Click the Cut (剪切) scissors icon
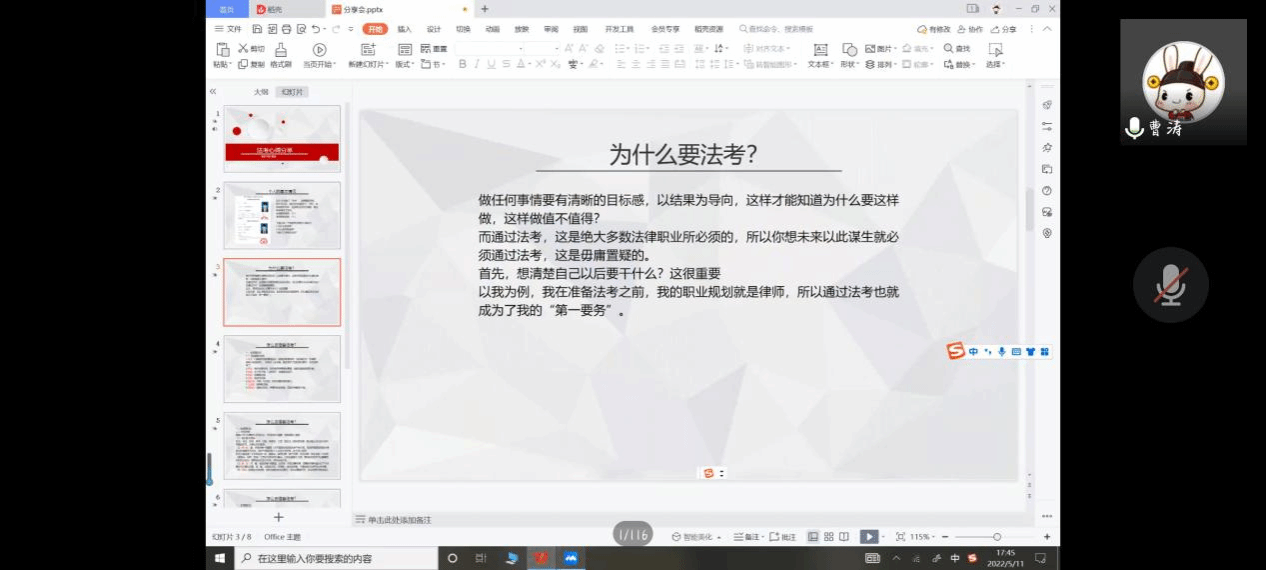 click(x=243, y=48)
